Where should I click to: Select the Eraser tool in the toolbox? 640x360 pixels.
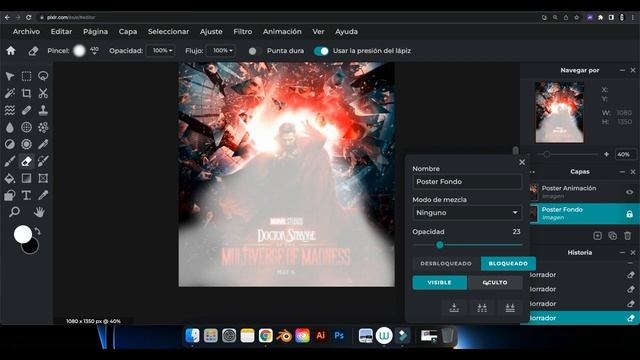pyautogui.click(x=27, y=161)
